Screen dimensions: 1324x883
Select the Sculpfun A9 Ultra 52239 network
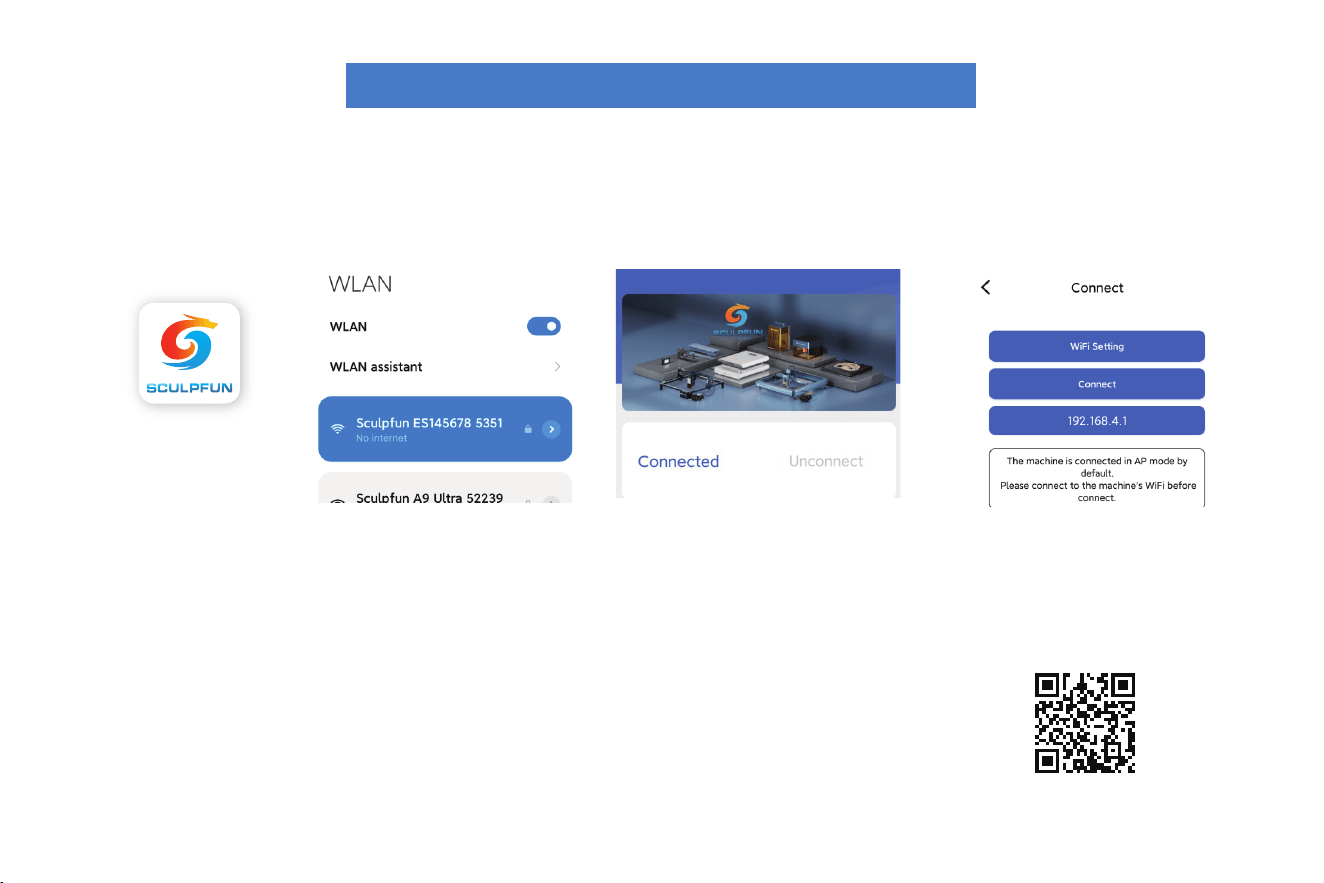tap(445, 488)
